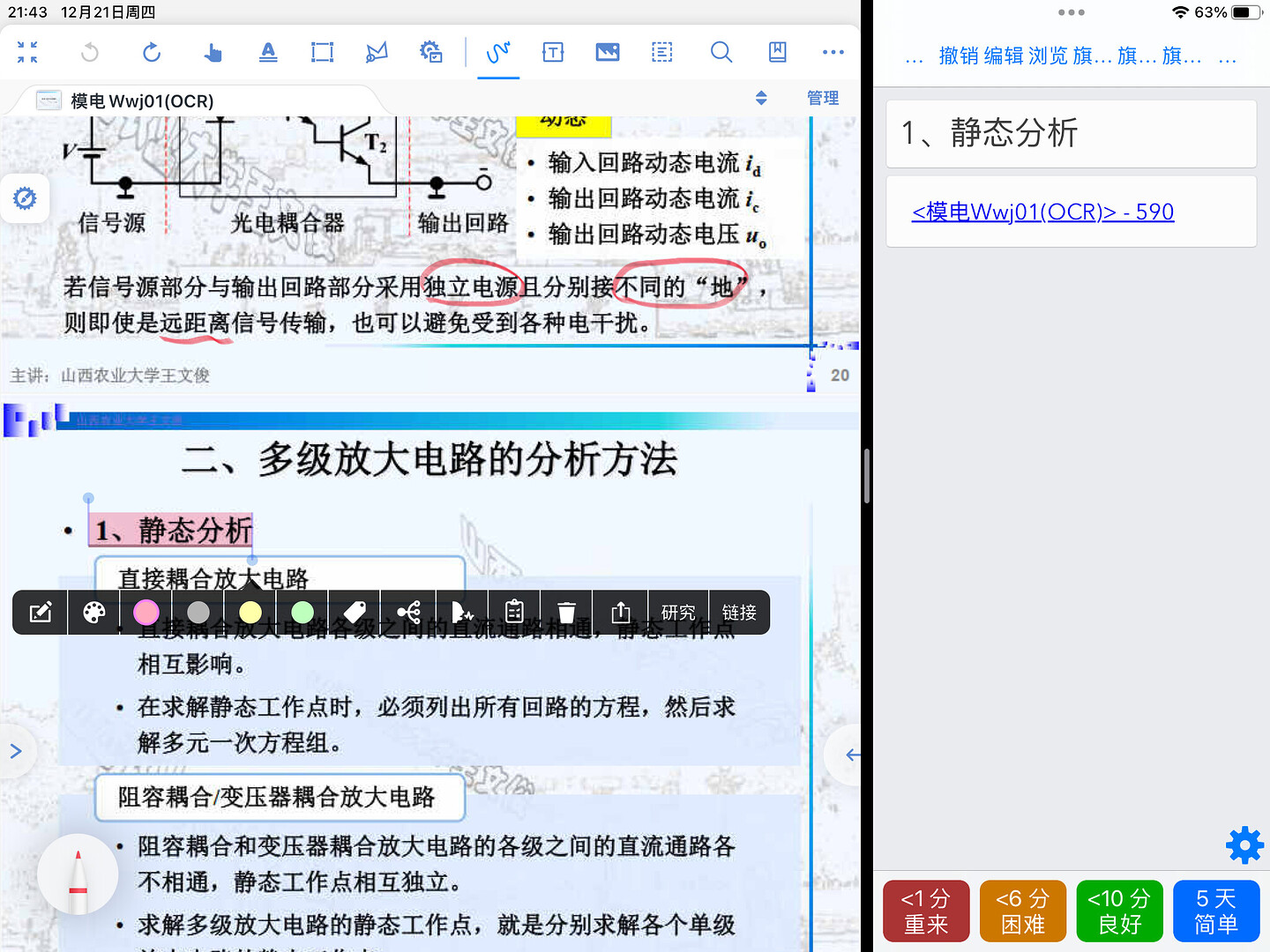
Task: Tap the battery status icon
Action: tap(1246, 12)
